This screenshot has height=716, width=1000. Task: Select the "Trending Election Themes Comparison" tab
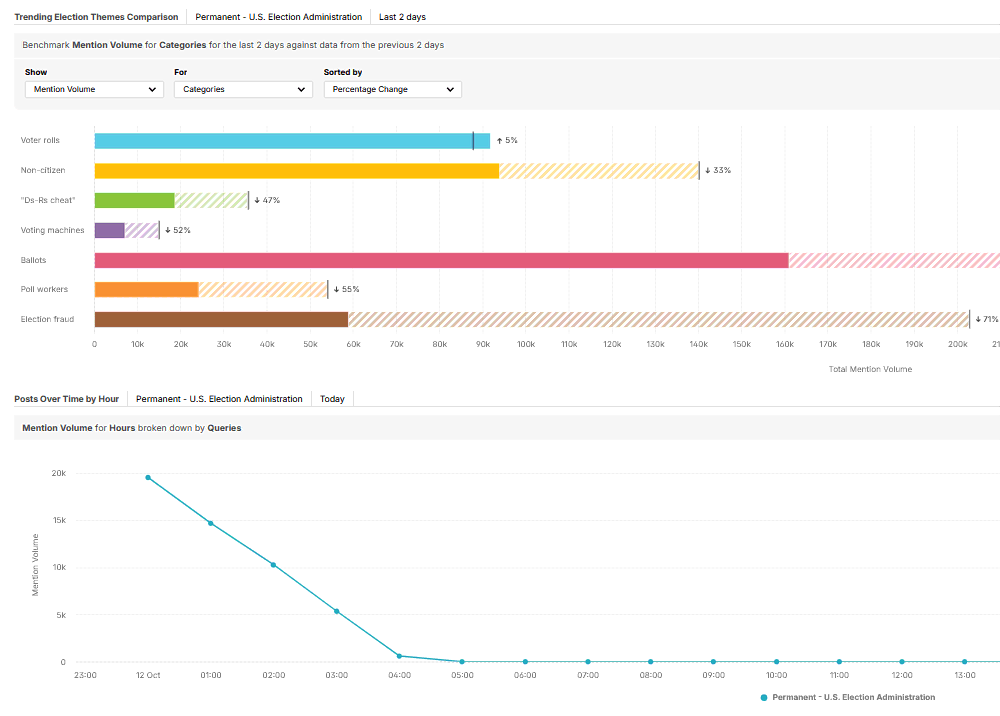click(96, 17)
